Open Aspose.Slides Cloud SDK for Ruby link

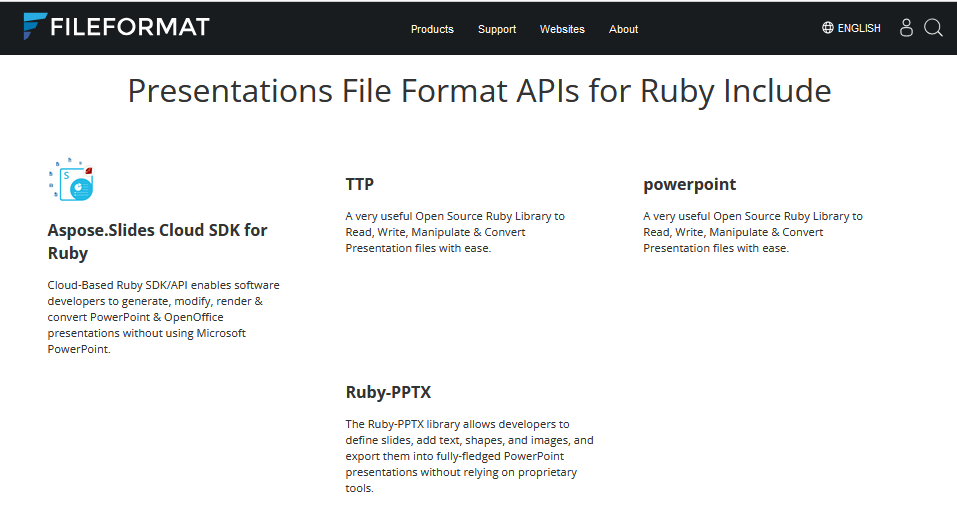(157, 241)
